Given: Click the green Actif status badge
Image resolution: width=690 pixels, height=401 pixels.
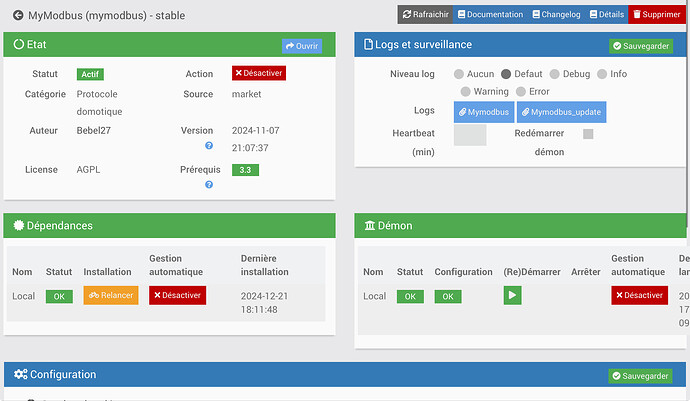Looking at the screenshot, I should point(90,74).
